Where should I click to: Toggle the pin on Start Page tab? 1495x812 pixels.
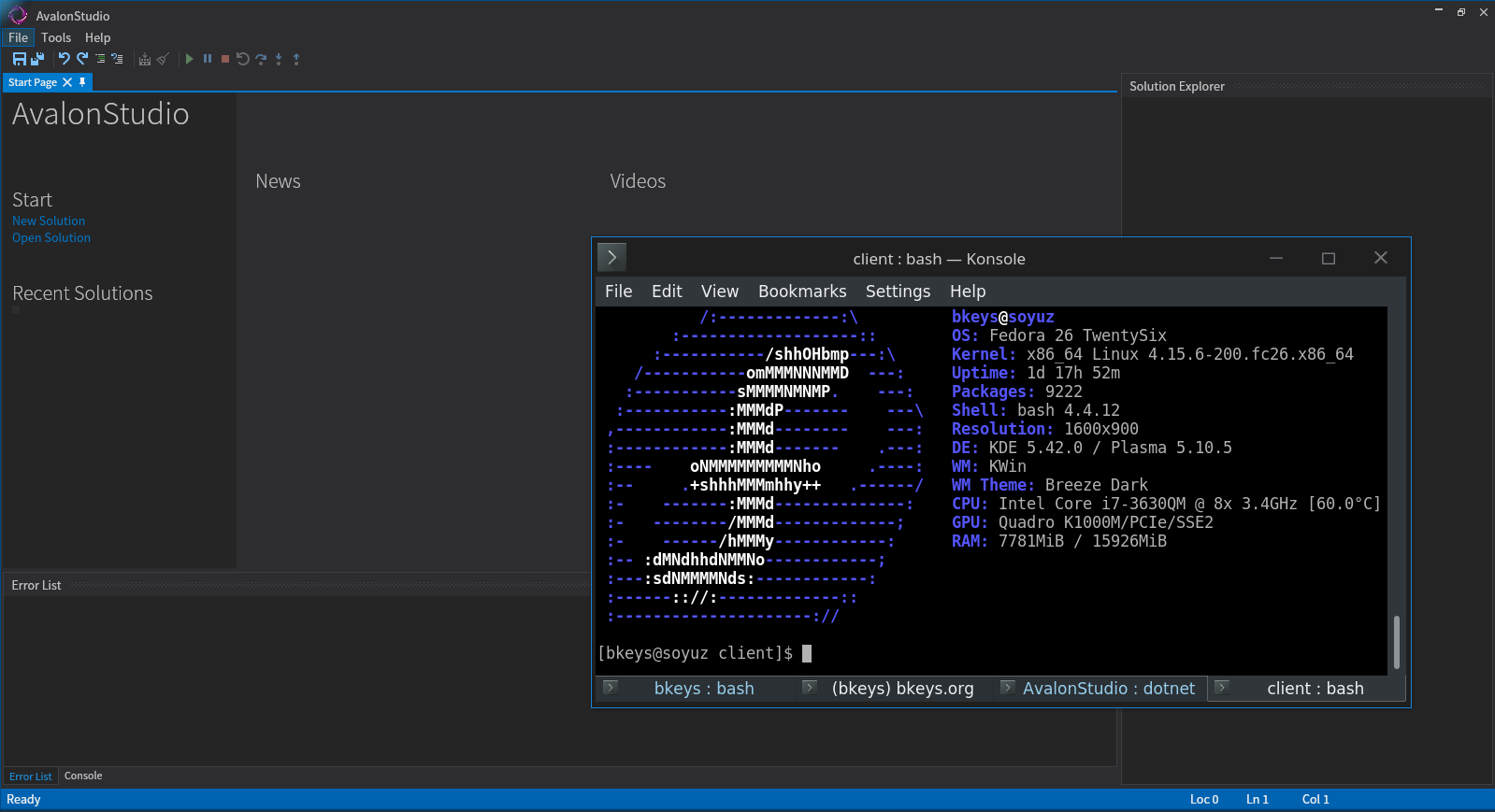[x=82, y=82]
